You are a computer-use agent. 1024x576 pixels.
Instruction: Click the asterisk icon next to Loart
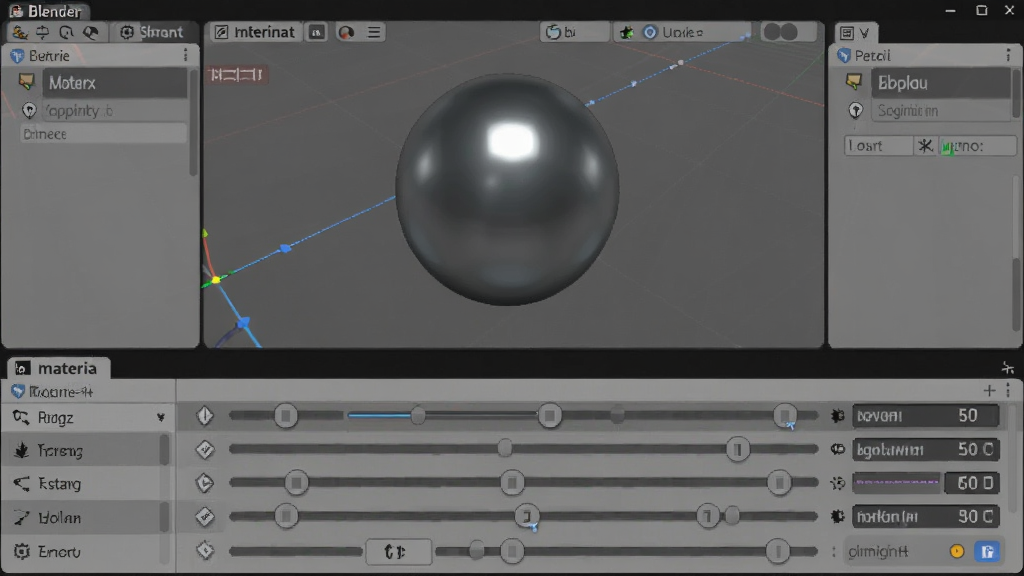925,146
